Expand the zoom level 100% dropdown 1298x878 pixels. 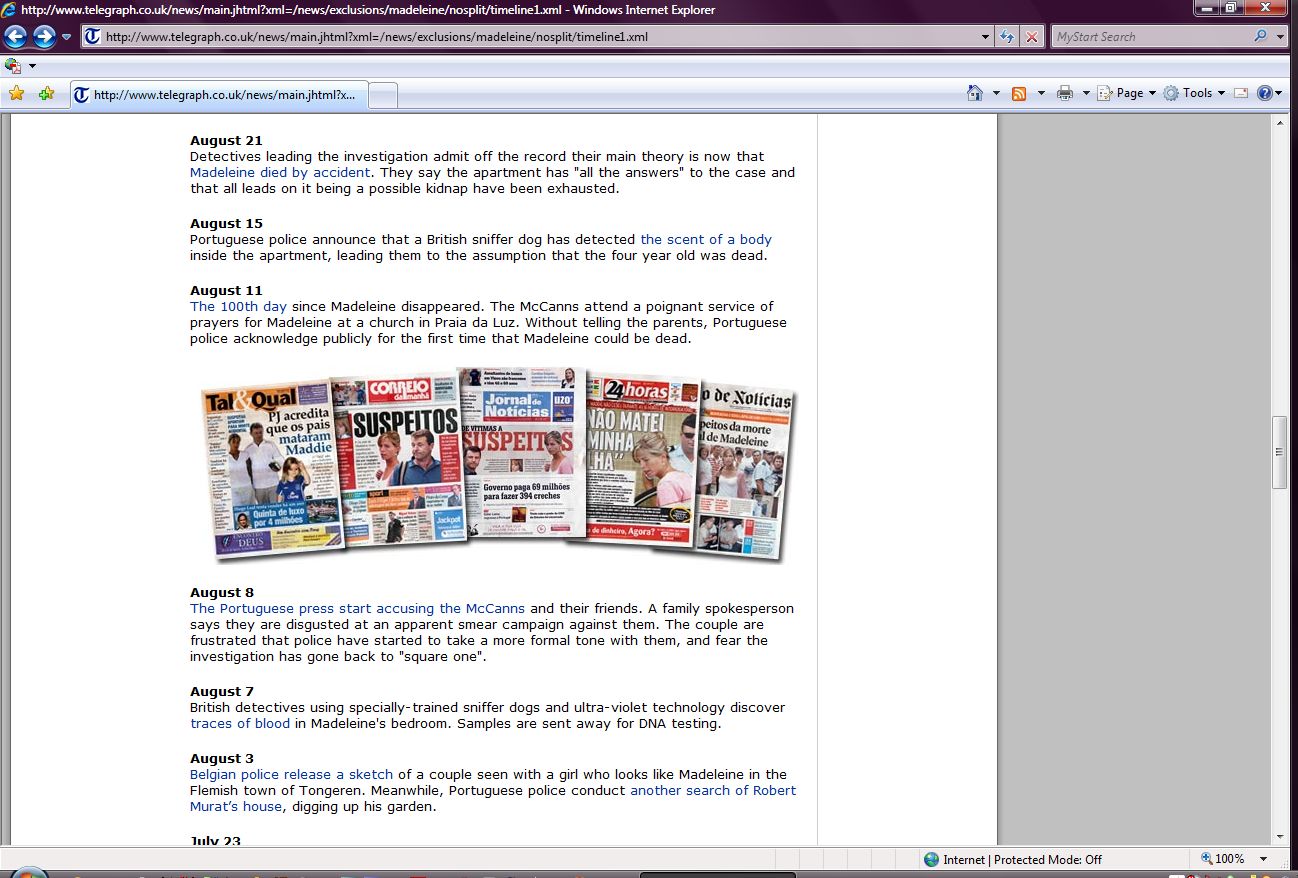tap(1264, 859)
